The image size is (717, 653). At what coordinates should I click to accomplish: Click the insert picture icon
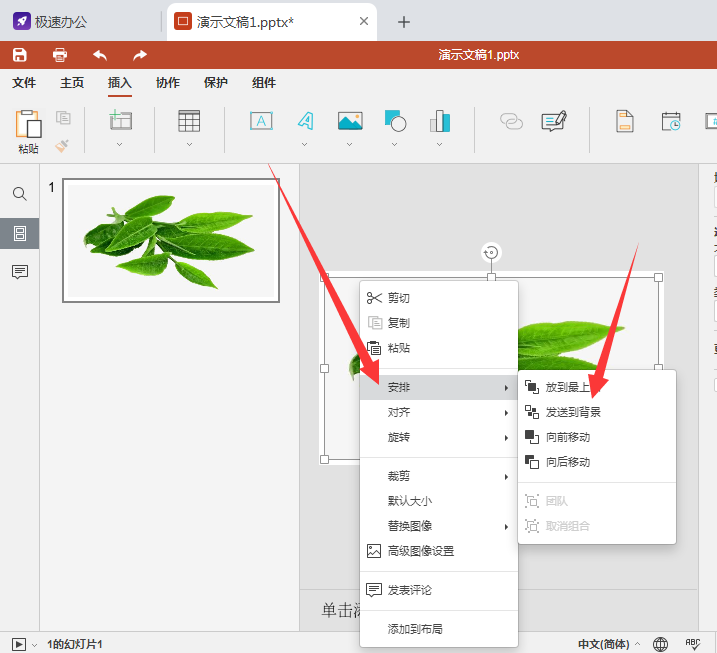tap(349, 121)
